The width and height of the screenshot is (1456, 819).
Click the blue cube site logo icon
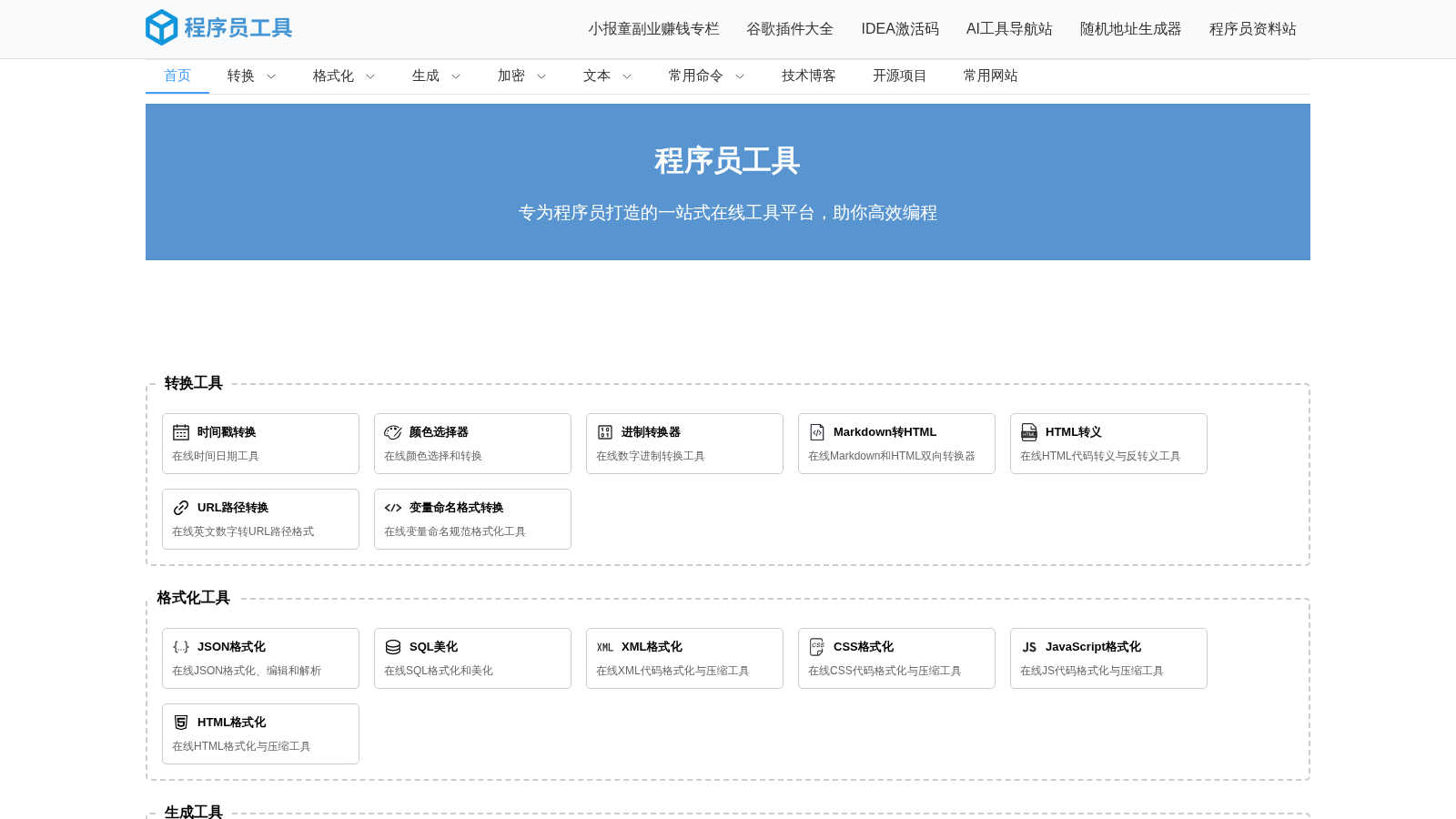[x=162, y=27]
